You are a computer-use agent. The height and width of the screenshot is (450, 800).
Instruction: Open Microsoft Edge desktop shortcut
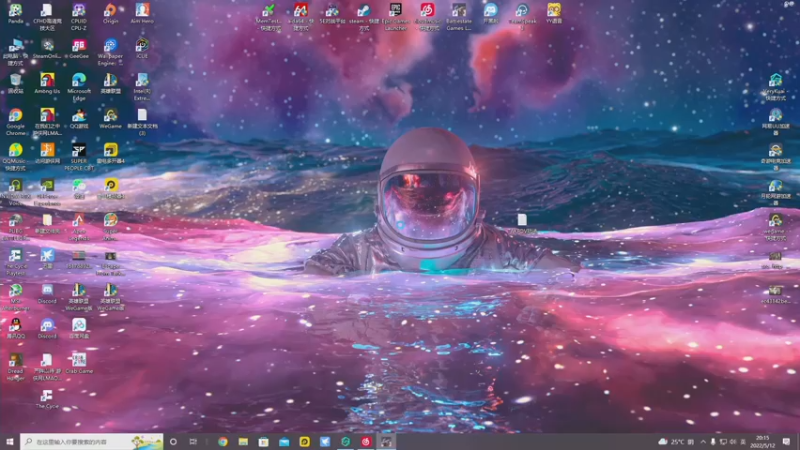coord(79,87)
